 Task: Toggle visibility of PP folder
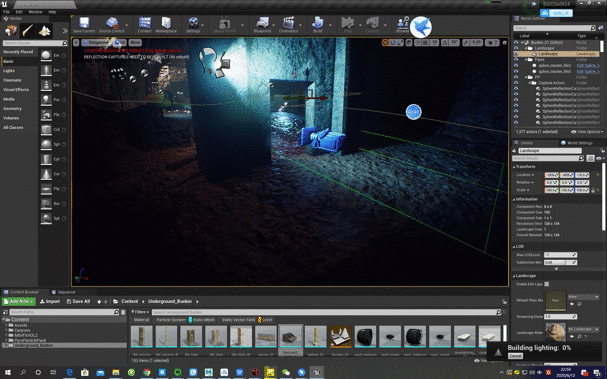[x=516, y=77]
